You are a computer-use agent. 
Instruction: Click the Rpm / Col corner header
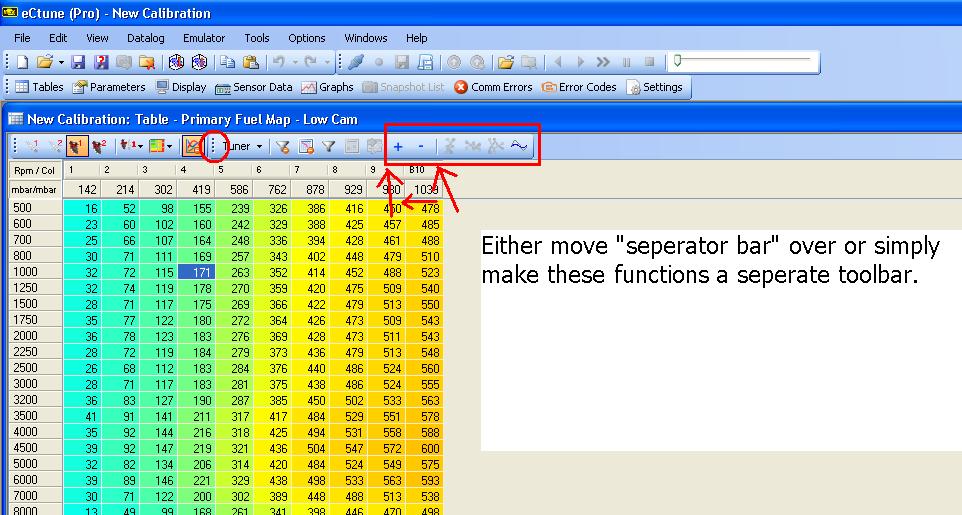[36, 170]
